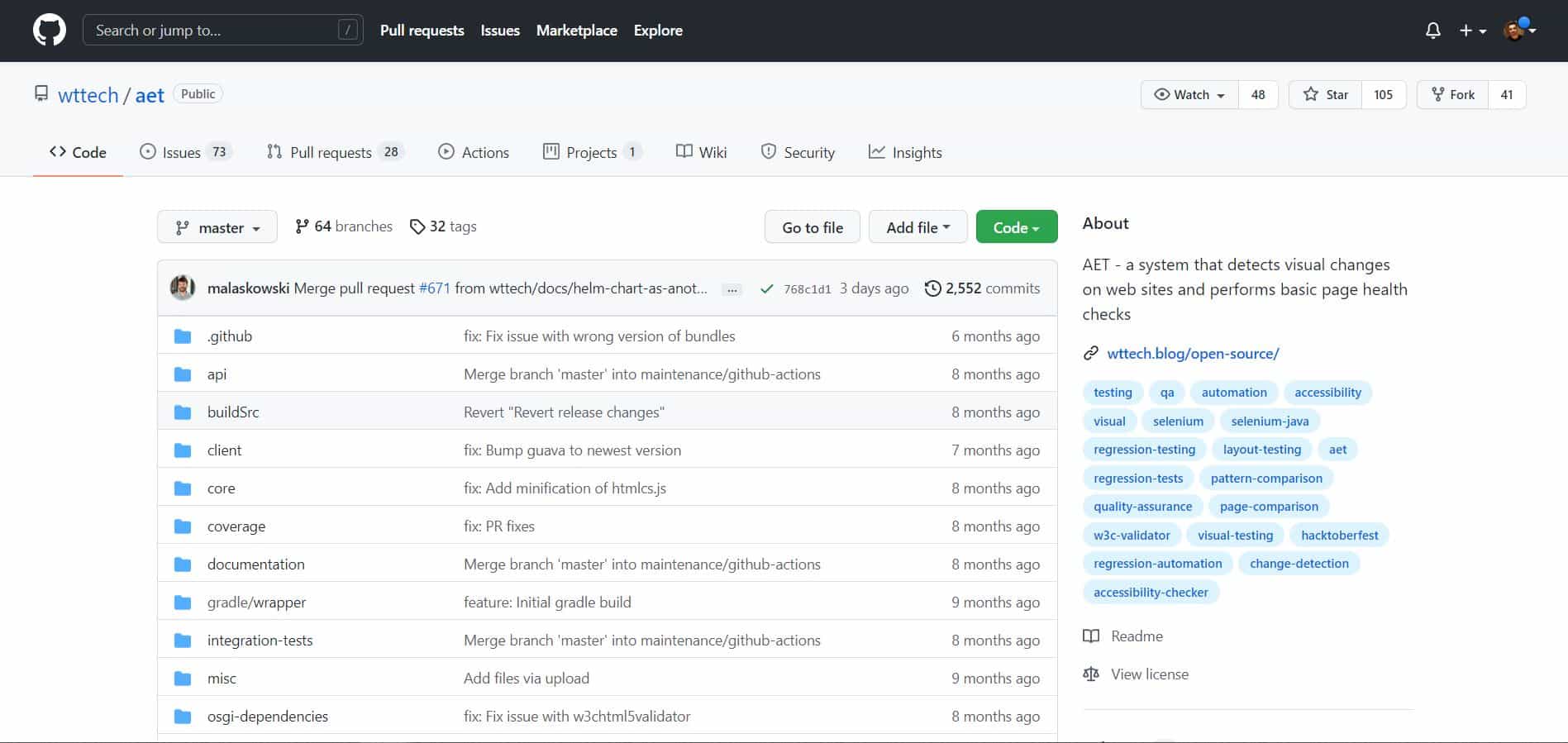Open the Watch notifications dropdown
This screenshot has width=1568, height=743.
point(1189,95)
